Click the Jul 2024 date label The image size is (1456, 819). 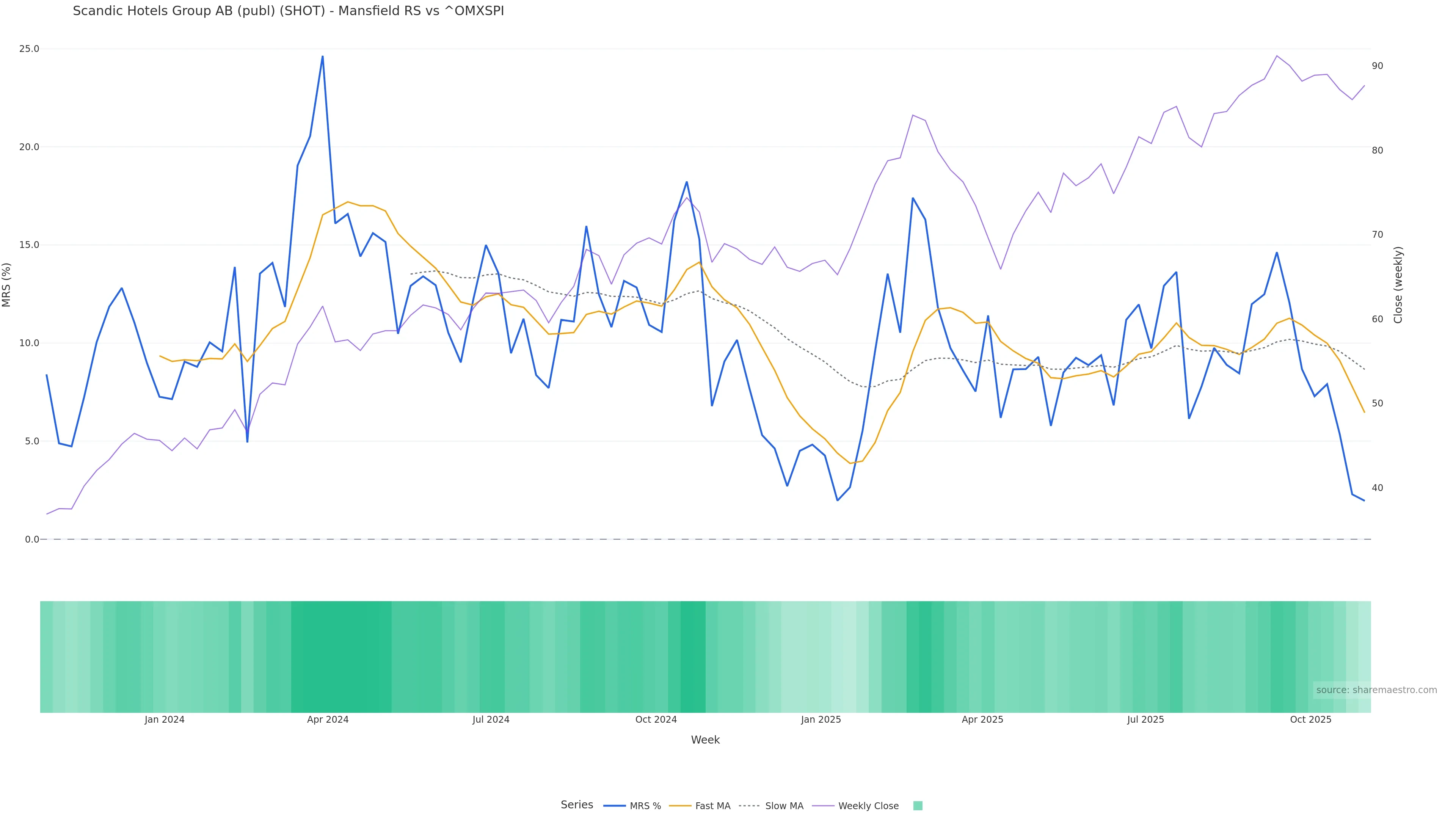coord(491,720)
